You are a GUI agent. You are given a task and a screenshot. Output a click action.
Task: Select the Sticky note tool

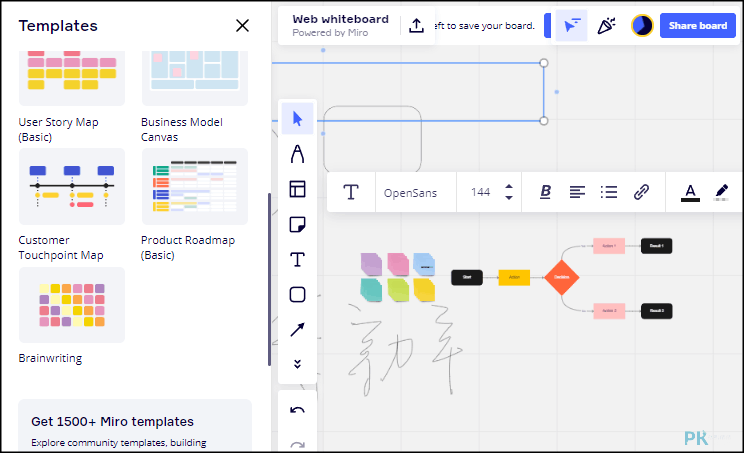(298, 224)
